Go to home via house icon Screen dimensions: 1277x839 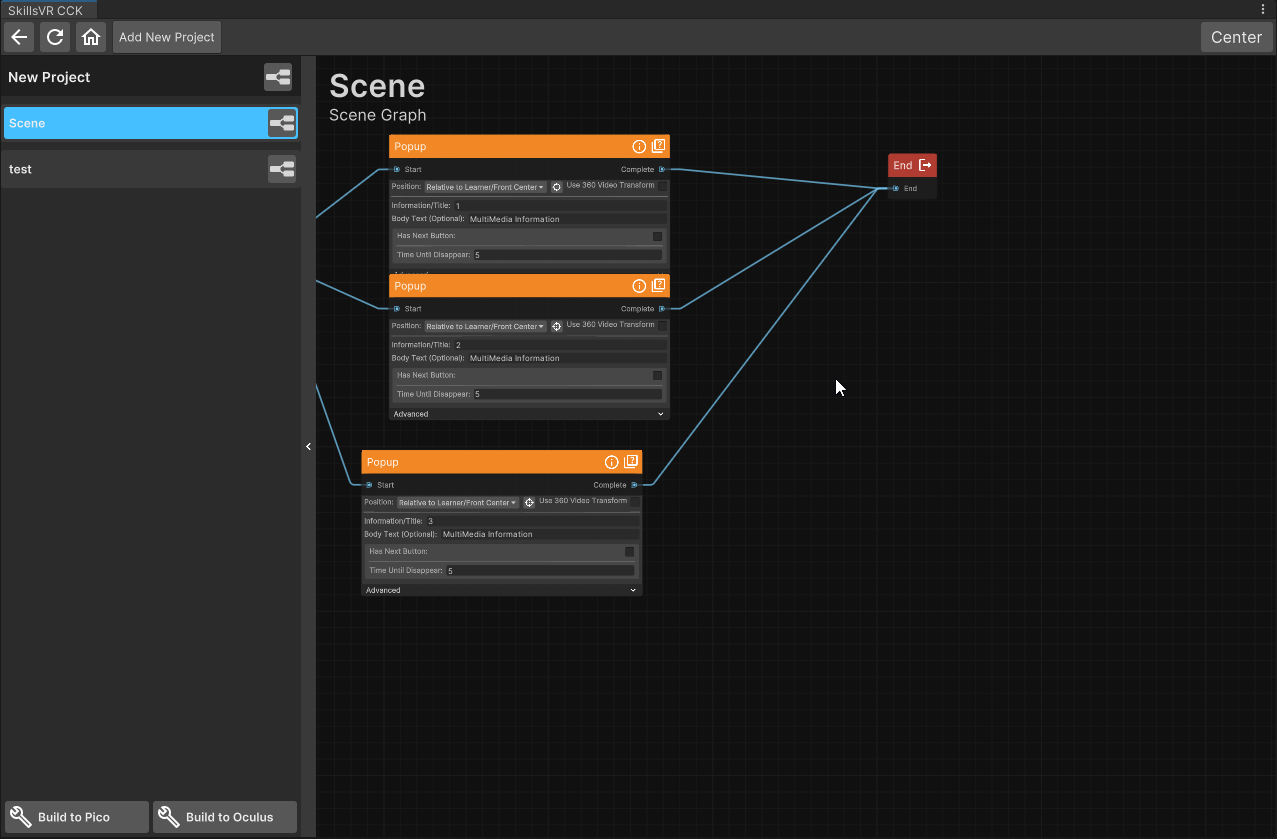click(91, 37)
